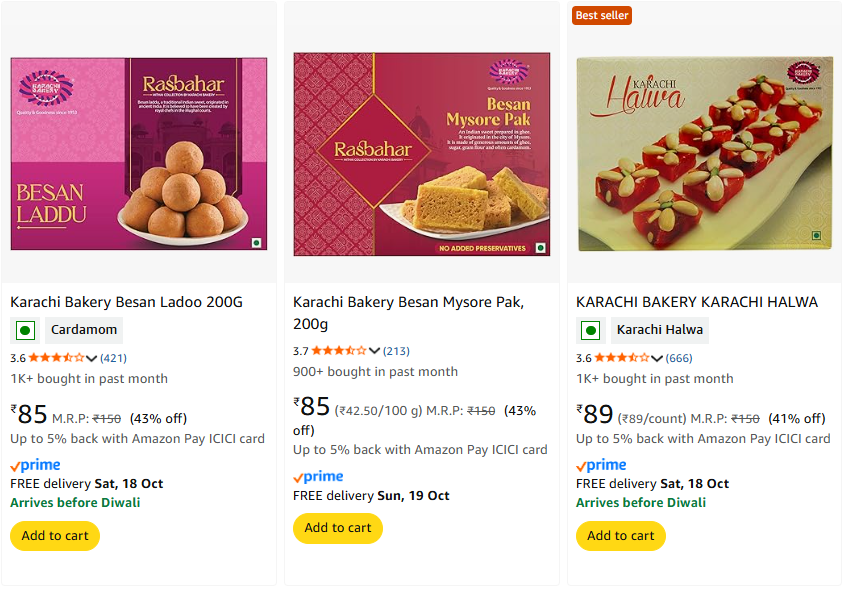The image size is (845, 590).
Task: Click star rating icons for Karachi Halwa
Action: pyautogui.click(x=622, y=358)
